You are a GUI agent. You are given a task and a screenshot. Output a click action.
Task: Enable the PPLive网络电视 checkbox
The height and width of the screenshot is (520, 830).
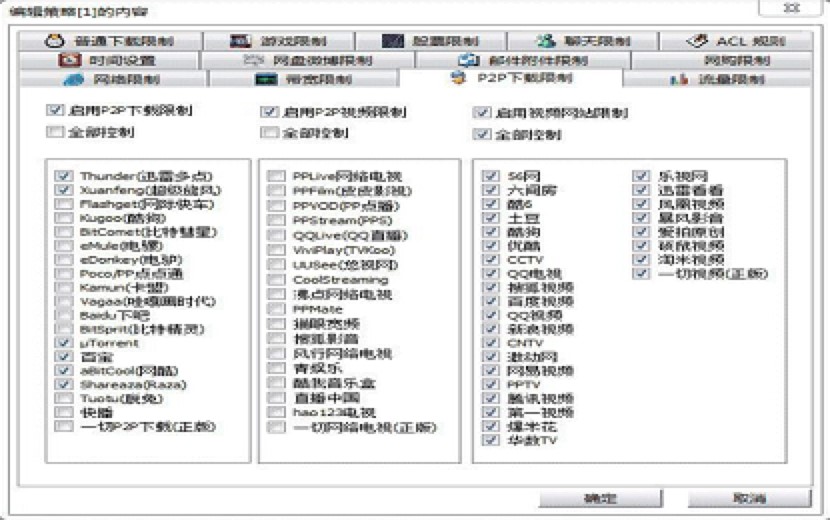pos(276,176)
